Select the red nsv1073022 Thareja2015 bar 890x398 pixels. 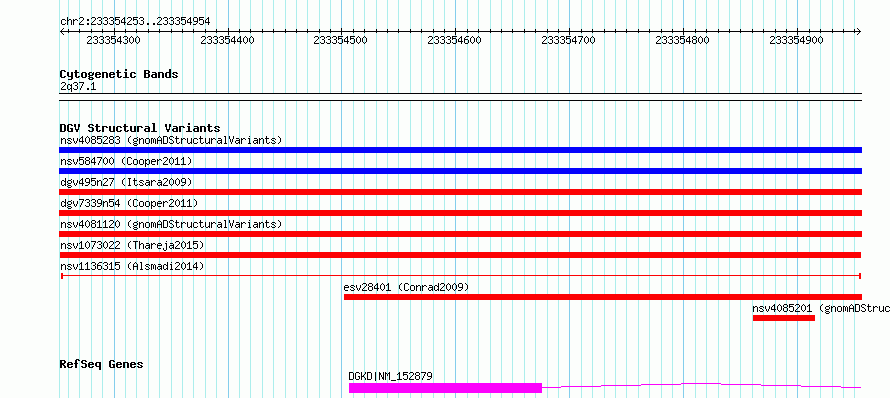click(460, 255)
